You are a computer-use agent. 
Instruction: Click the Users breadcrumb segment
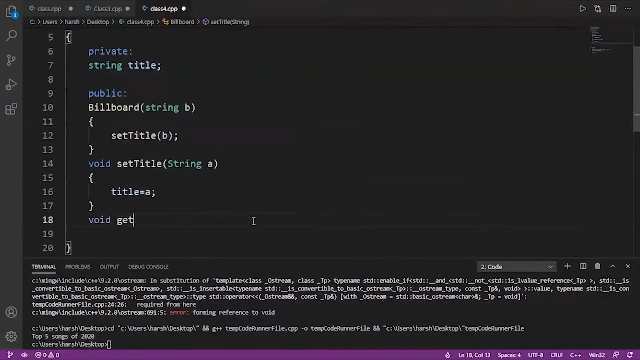pos(50,22)
